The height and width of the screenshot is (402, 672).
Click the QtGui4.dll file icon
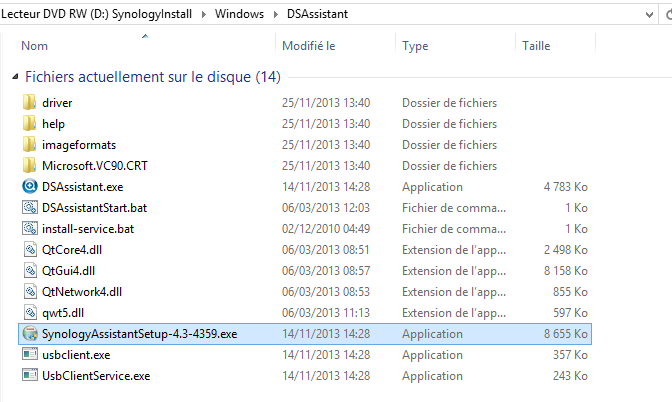(x=30, y=270)
